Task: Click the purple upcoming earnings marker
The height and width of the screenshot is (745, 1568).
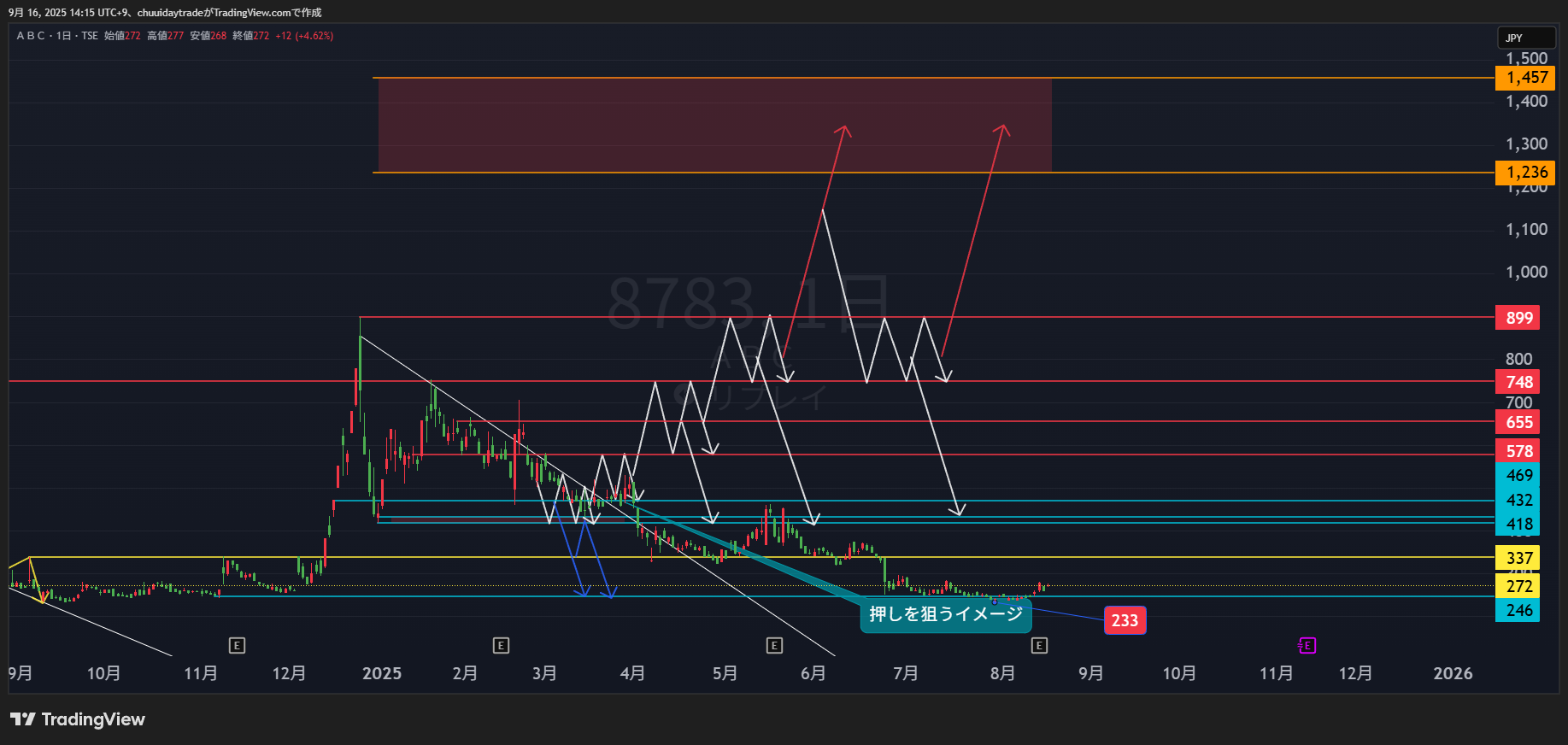Action: pyautogui.click(x=1307, y=645)
